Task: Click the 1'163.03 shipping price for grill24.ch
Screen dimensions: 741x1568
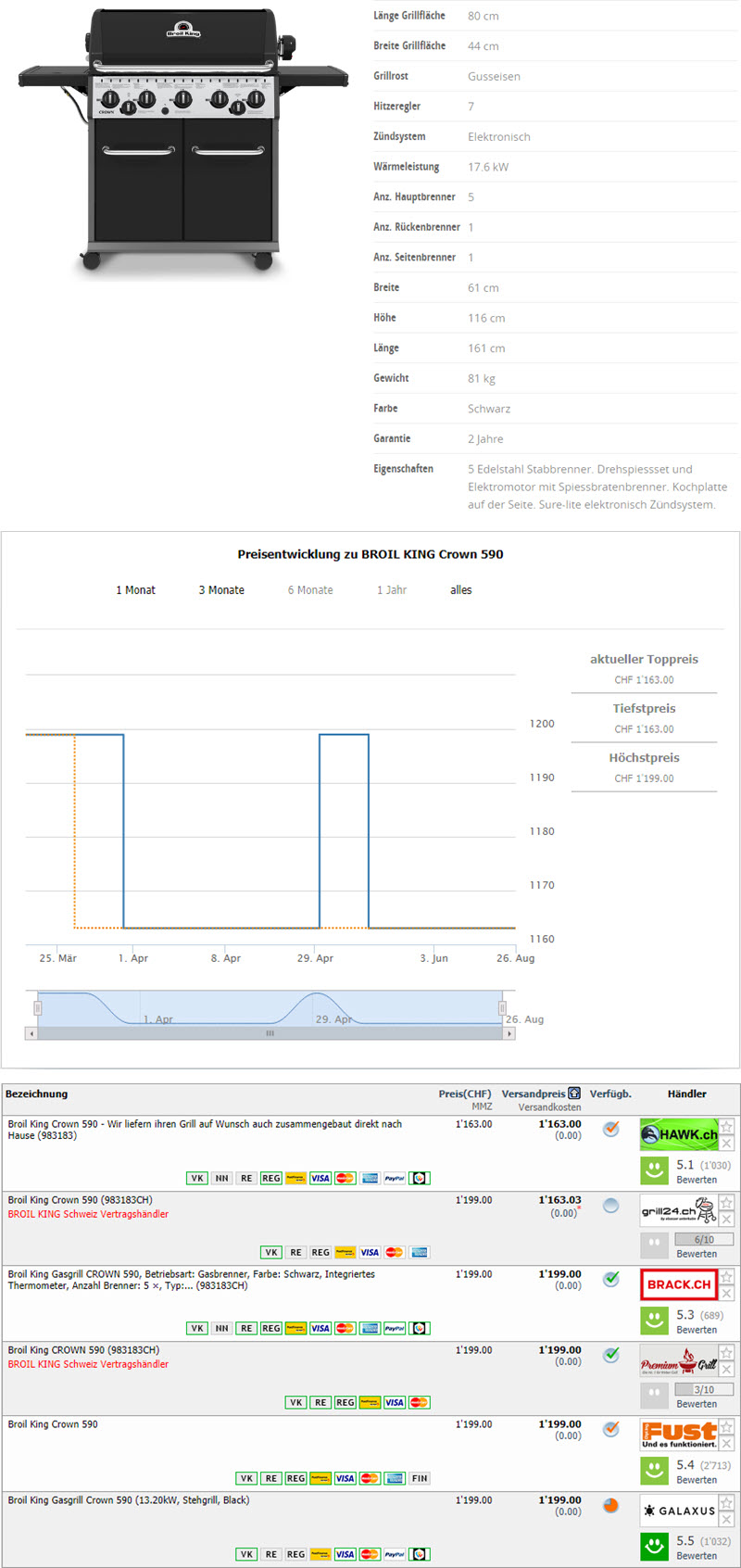Action: coord(560,1199)
